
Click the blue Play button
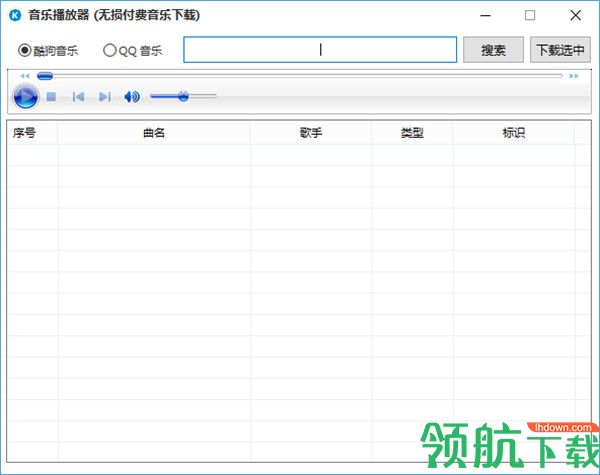click(25, 96)
